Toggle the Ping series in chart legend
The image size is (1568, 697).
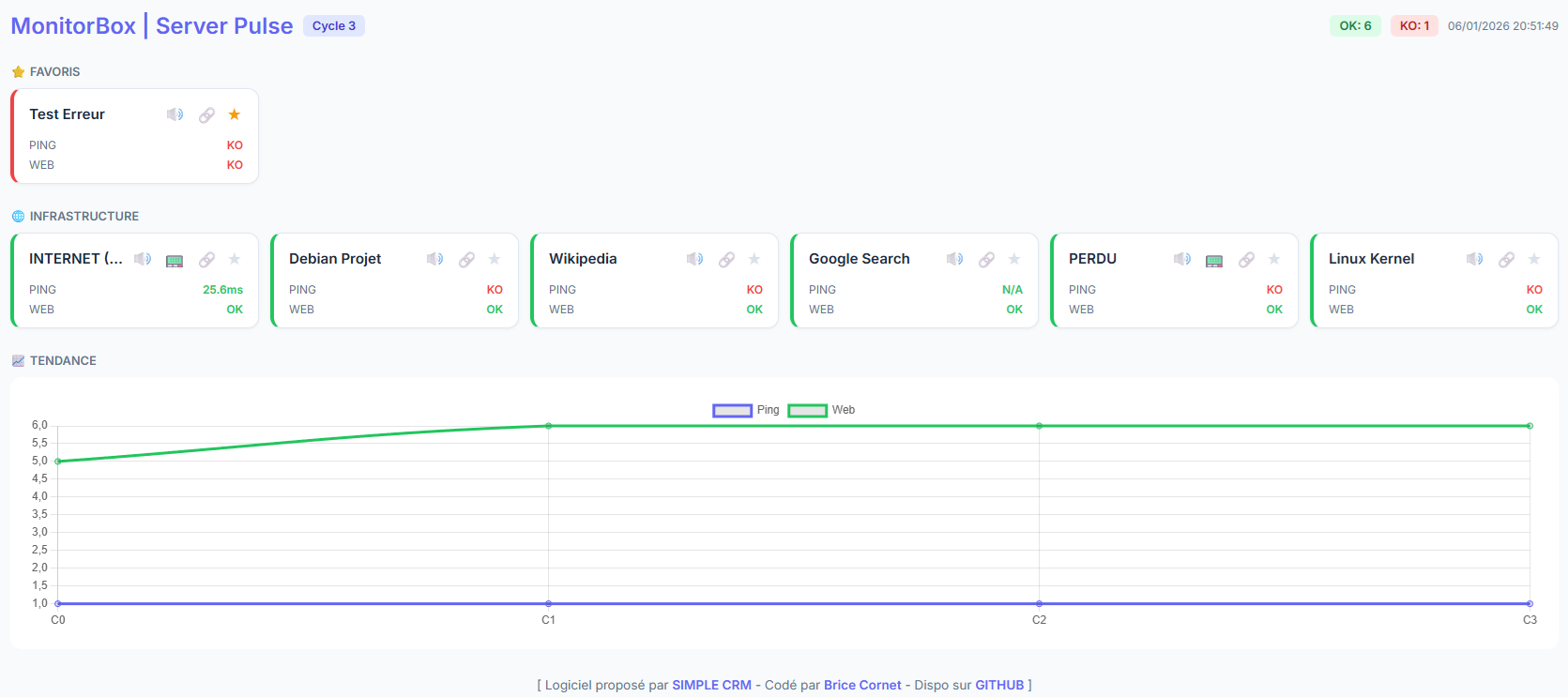tap(746, 410)
